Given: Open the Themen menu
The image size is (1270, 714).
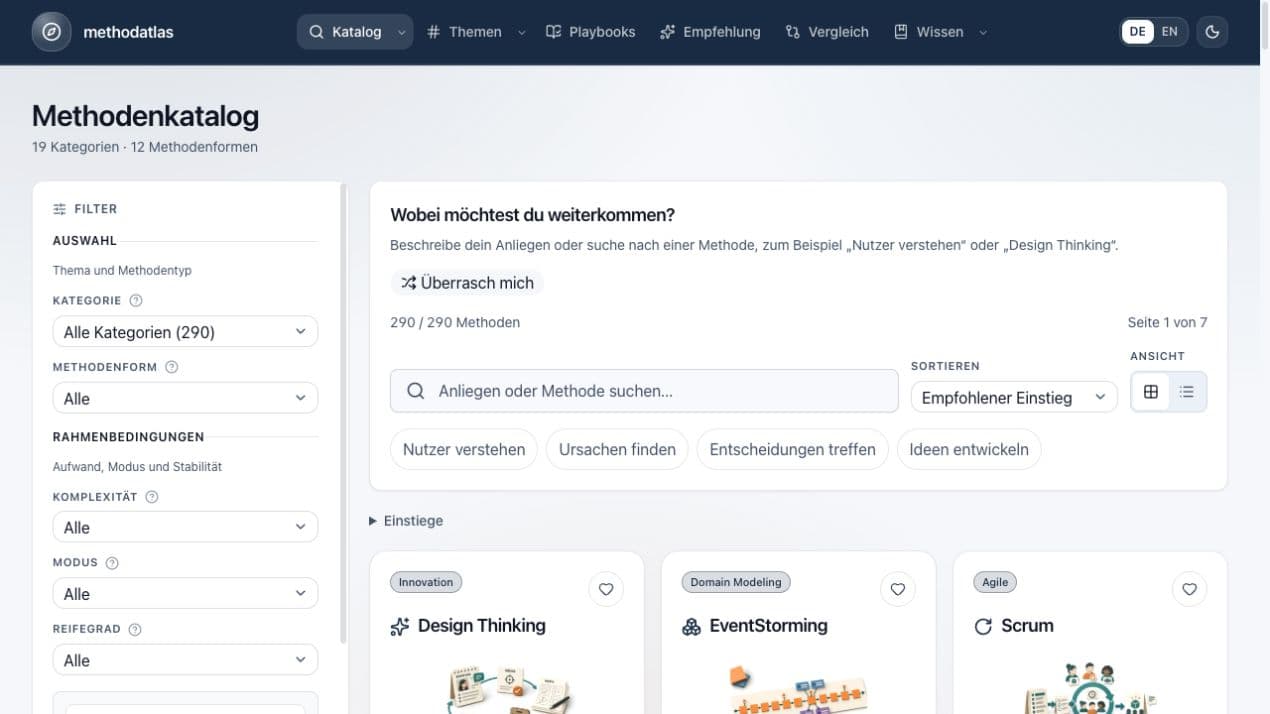Looking at the screenshot, I should point(475,32).
